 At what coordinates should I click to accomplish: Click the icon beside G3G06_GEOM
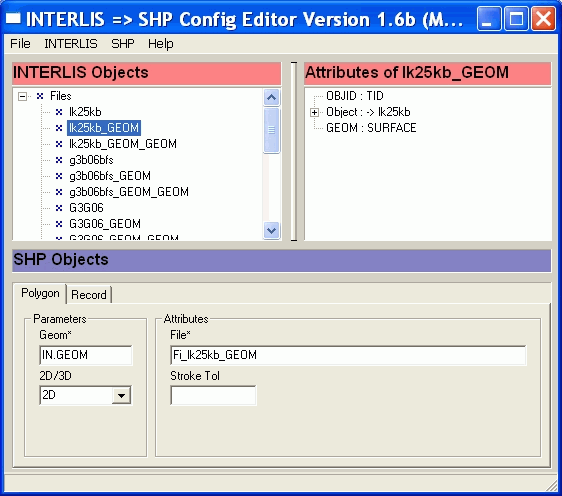[x=59, y=224]
